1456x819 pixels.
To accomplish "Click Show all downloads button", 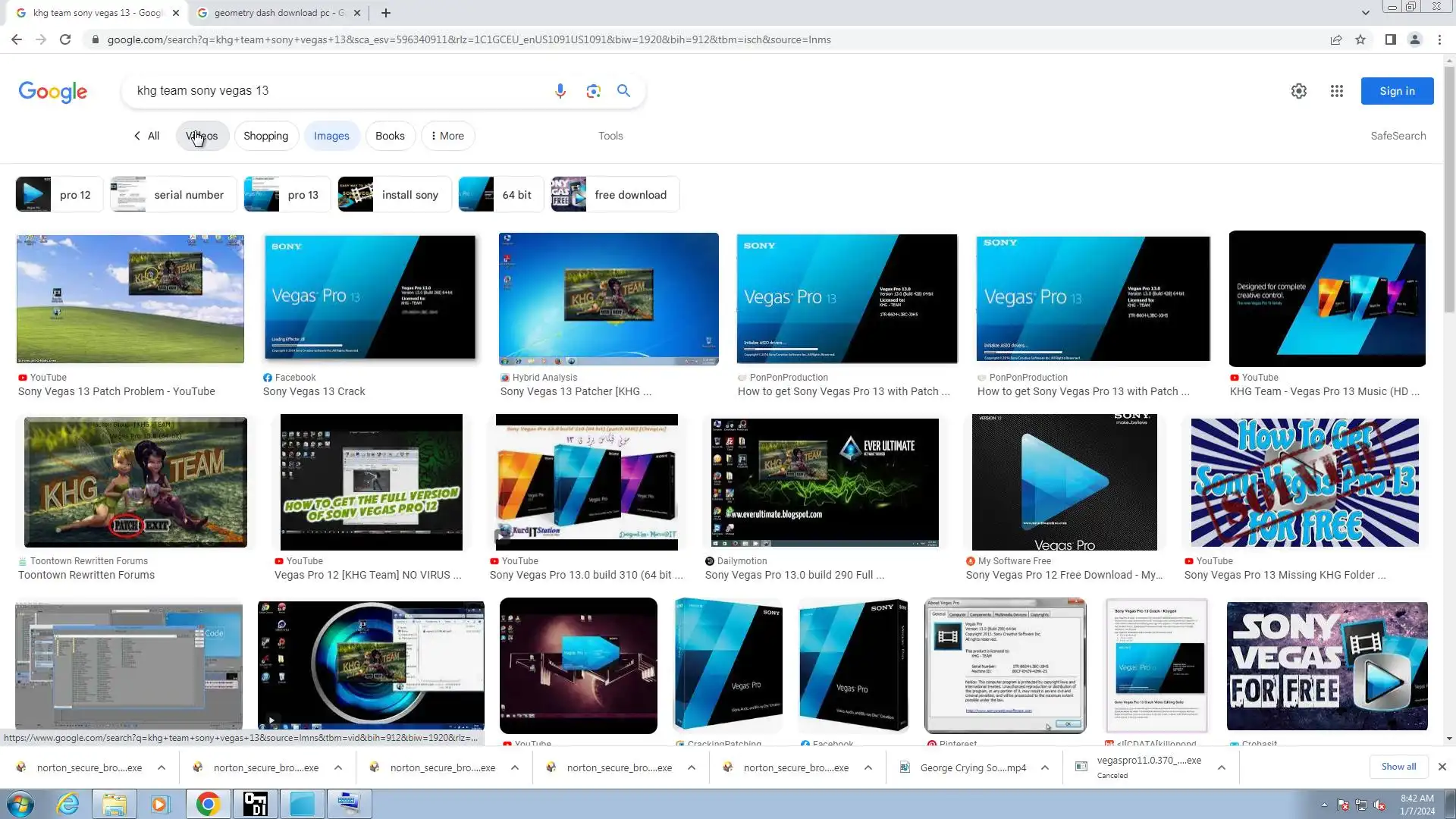I will pyautogui.click(x=1398, y=767).
